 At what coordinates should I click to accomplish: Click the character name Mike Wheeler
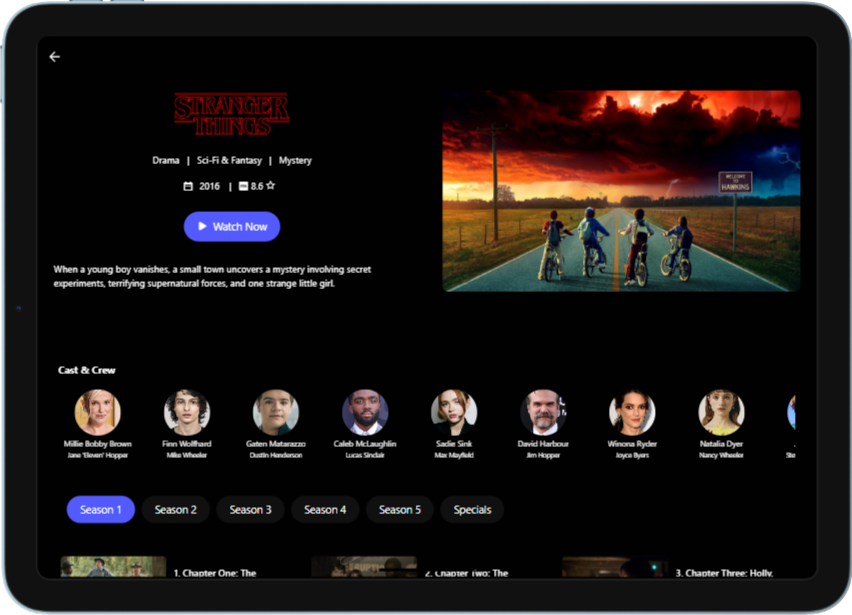tap(187, 455)
